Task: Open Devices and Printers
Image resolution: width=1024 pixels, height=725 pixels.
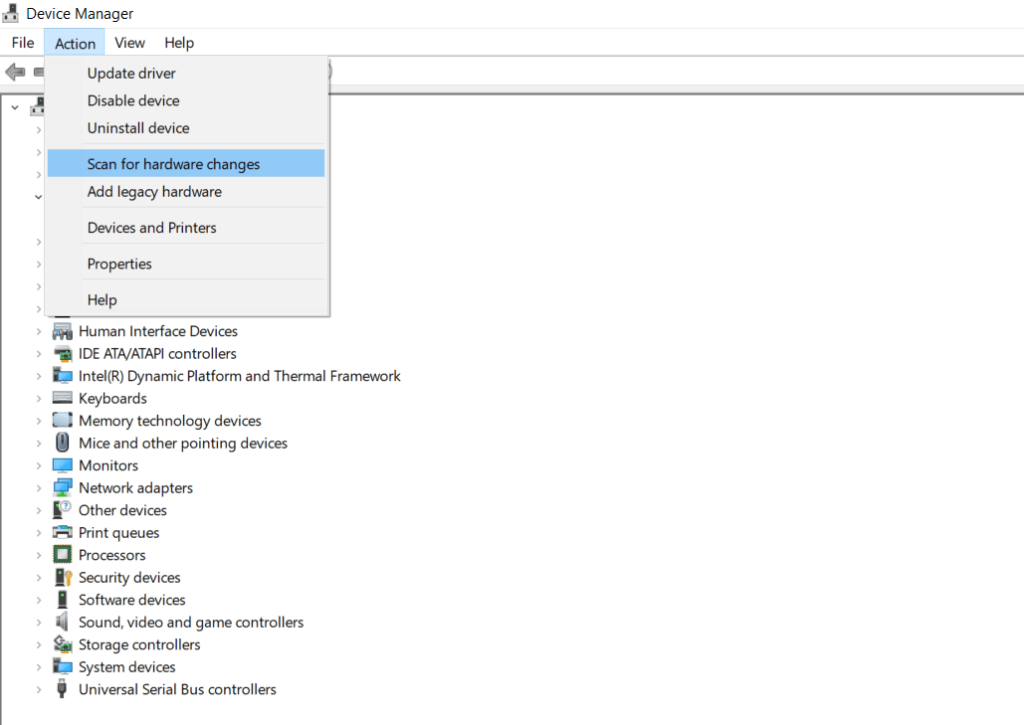Action: pos(151,227)
